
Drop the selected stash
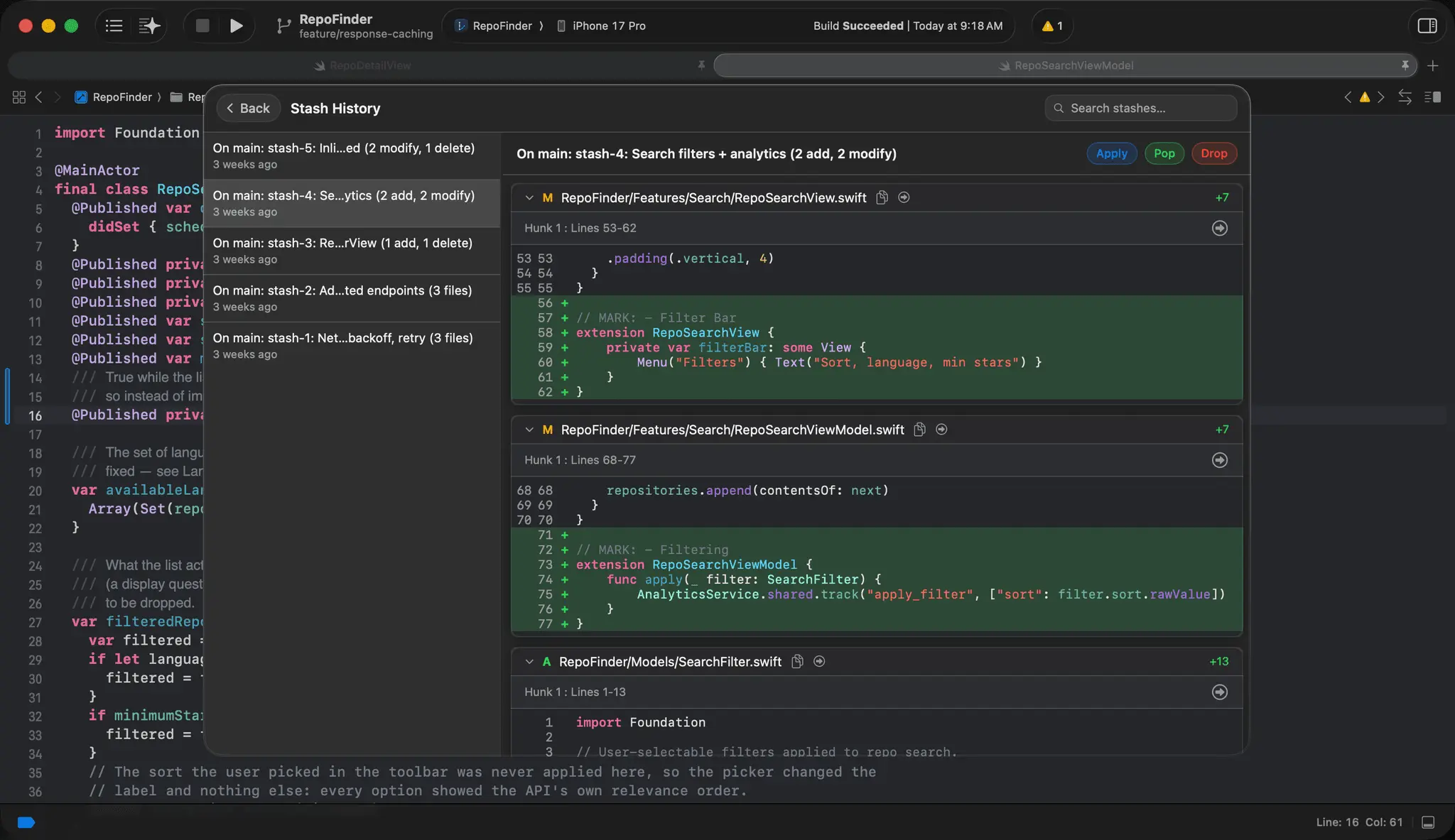1214,153
